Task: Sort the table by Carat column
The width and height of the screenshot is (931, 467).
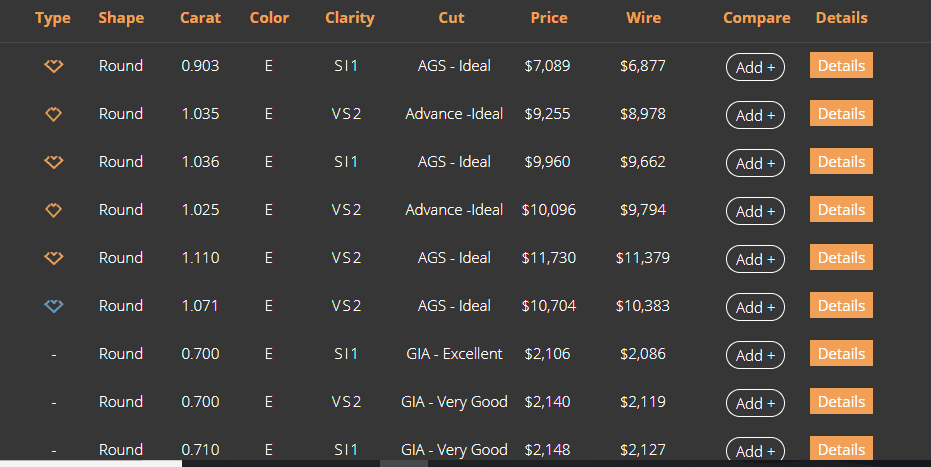Action: click(200, 18)
